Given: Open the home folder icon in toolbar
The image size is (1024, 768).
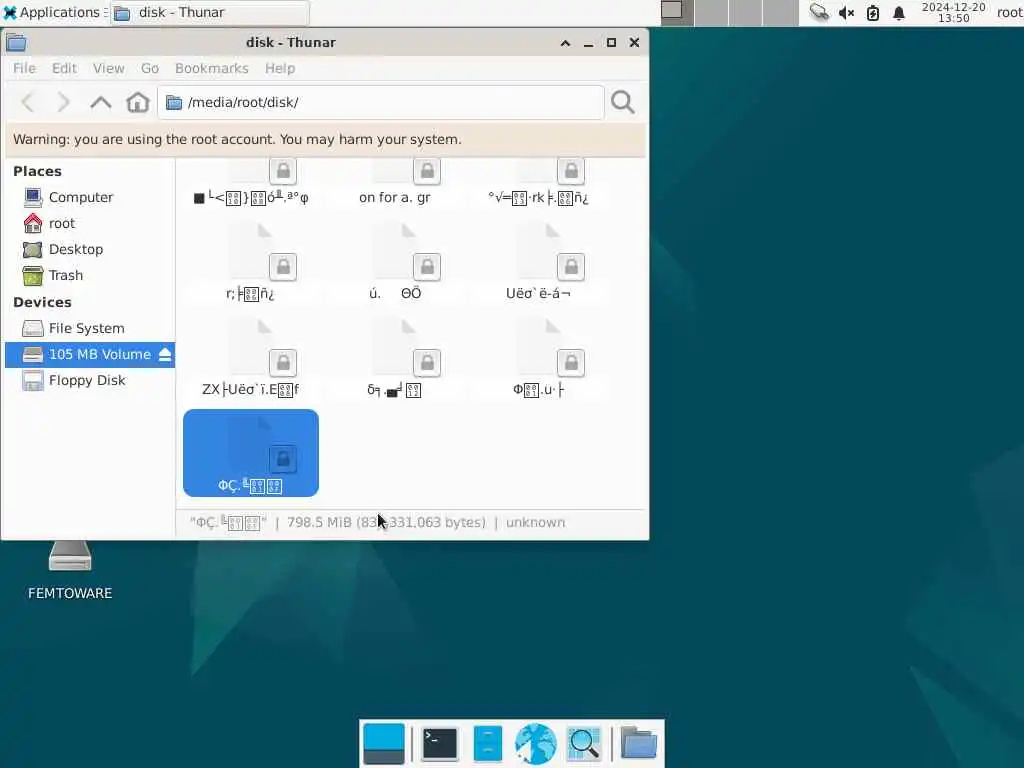Looking at the screenshot, I should coord(138,103).
